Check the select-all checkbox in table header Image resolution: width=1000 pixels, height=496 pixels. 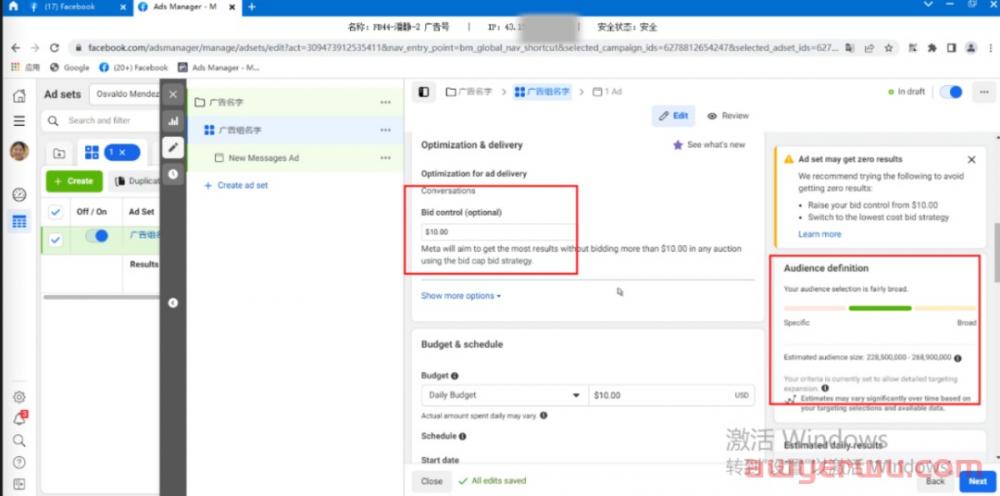click(55, 212)
